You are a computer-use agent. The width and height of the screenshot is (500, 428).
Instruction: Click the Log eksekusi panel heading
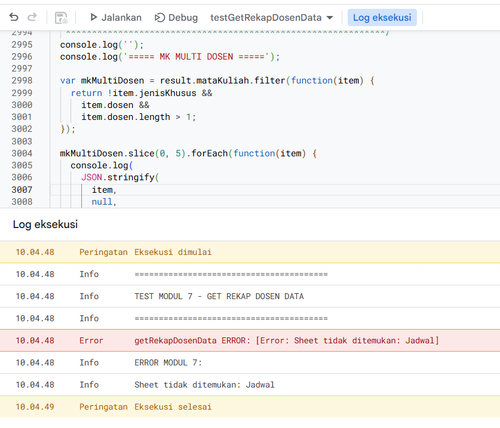tap(45, 224)
